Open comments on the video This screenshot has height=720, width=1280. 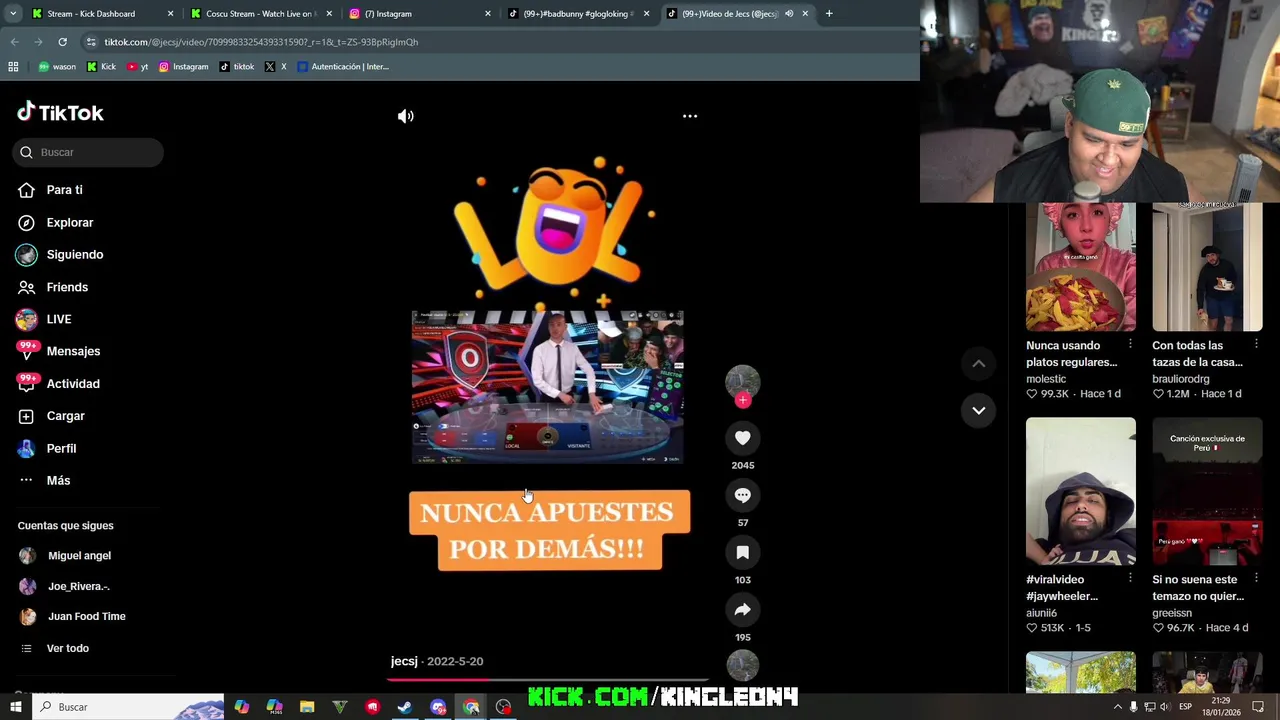pyautogui.click(x=742, y=495)
